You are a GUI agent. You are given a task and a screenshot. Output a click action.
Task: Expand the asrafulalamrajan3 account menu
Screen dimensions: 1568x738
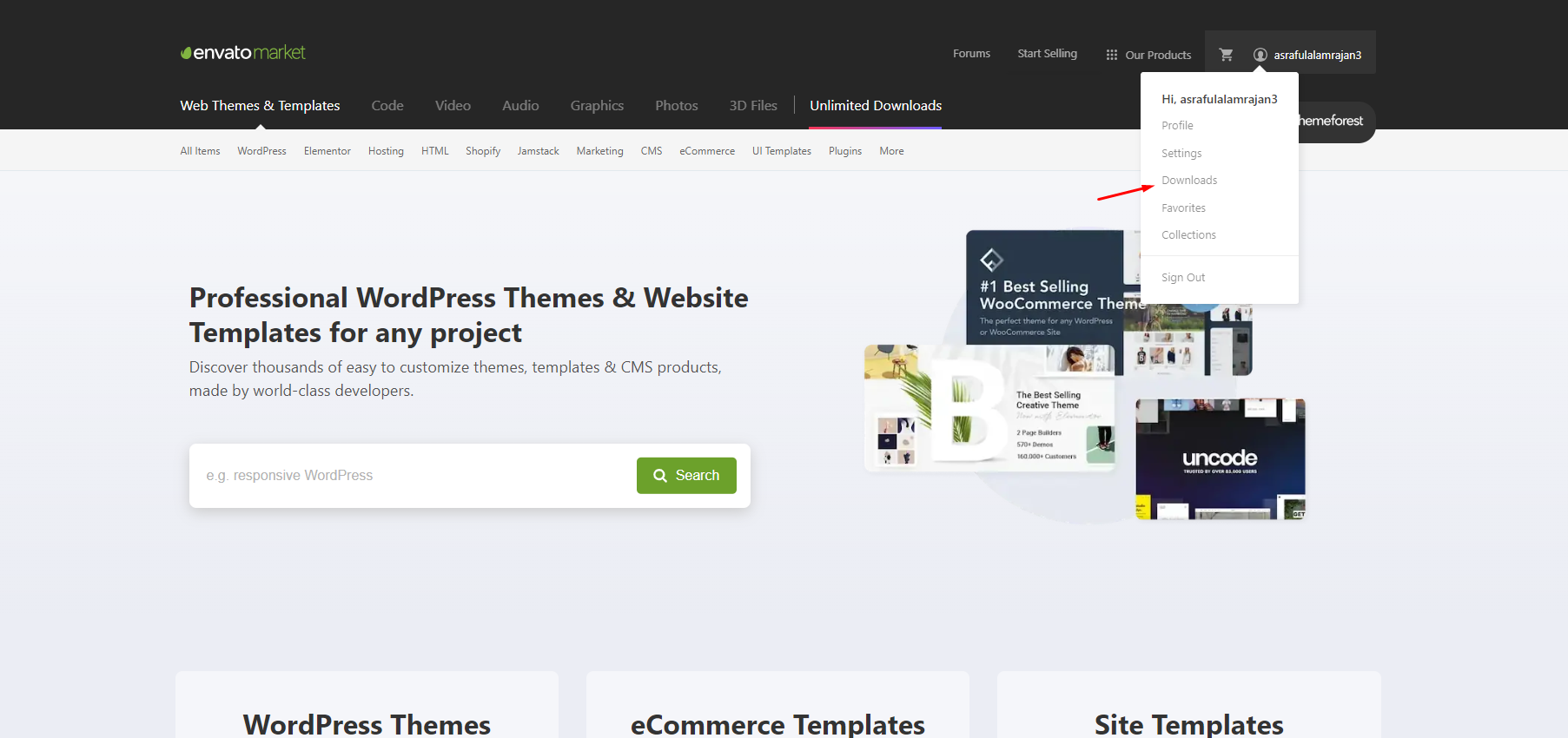coord(1317,55)
